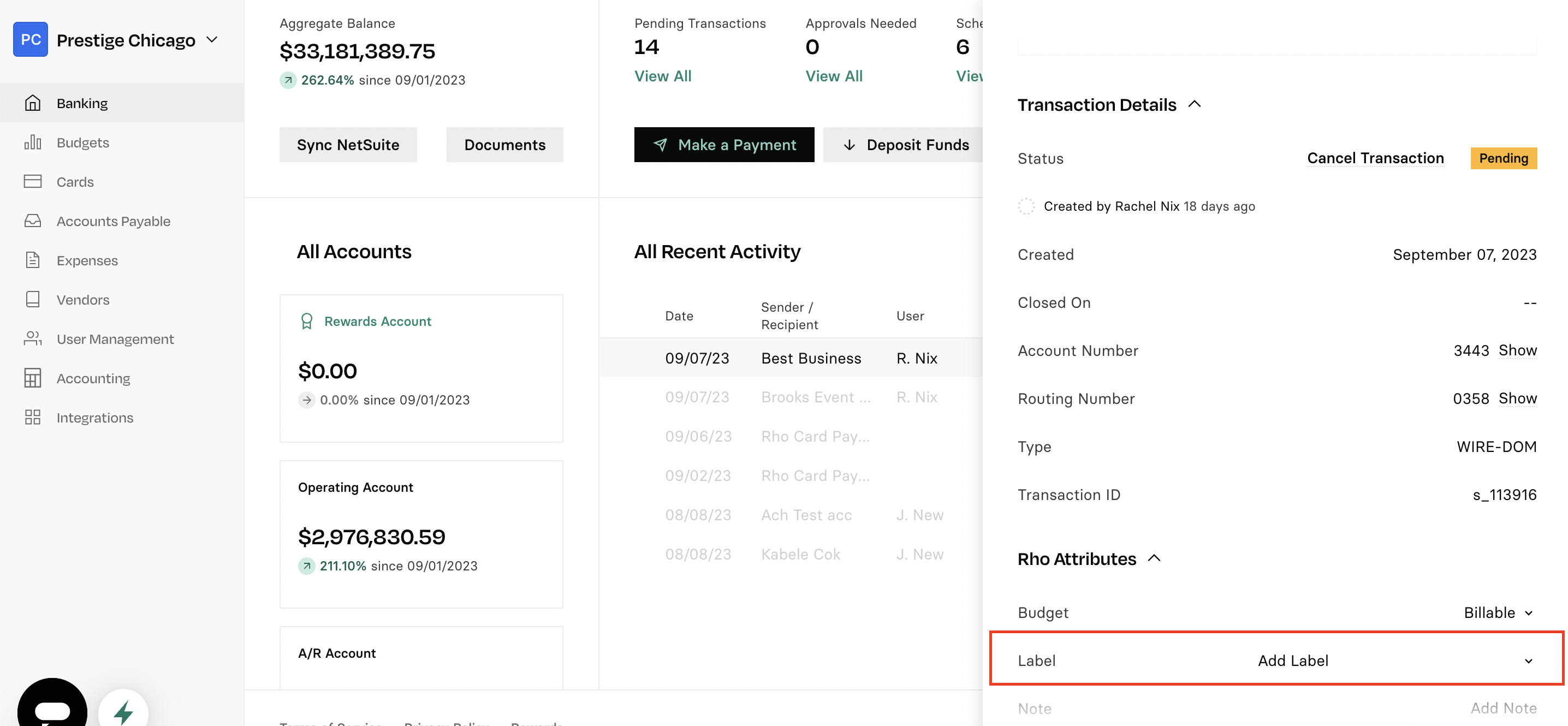Select Vendors in the sidebar
This screenshot has width=1568, height=726.
83,300
